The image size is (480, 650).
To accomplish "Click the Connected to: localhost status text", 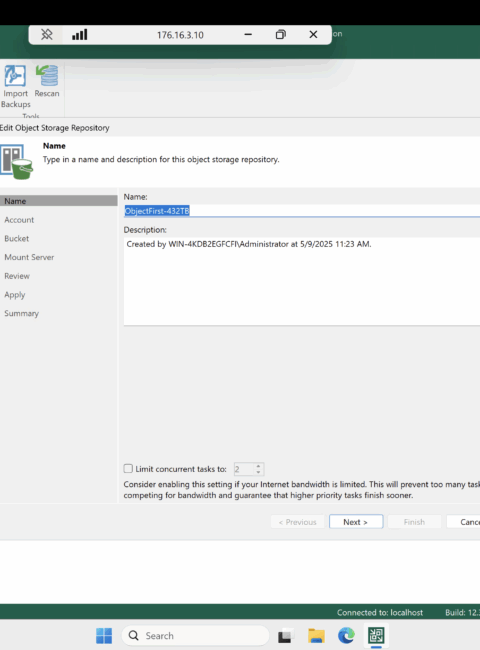I will point(380,613).
